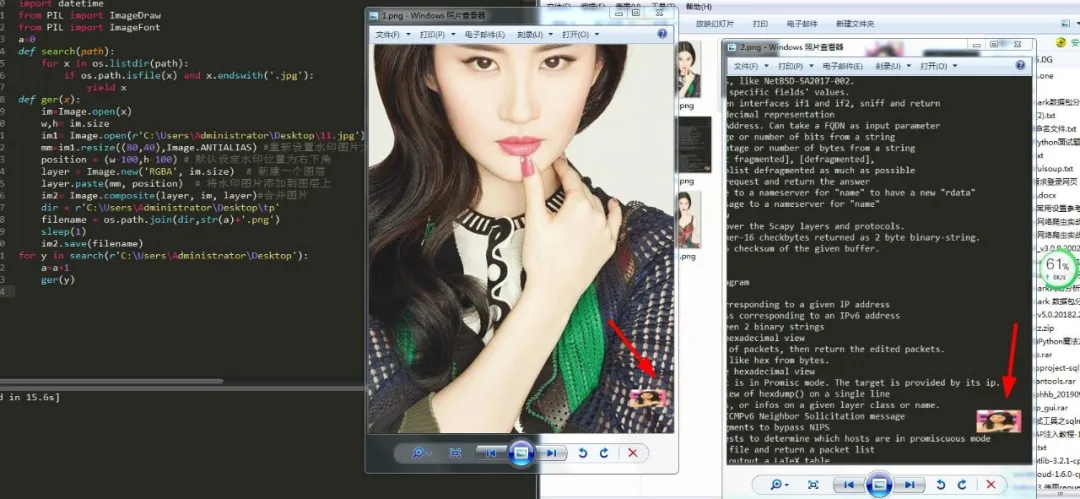Image resolution: width=1080 pixels, height=499 pixels.
Task: Open 刻录(U) menu in 1.png viewer
Action: (x=533, y=34)
